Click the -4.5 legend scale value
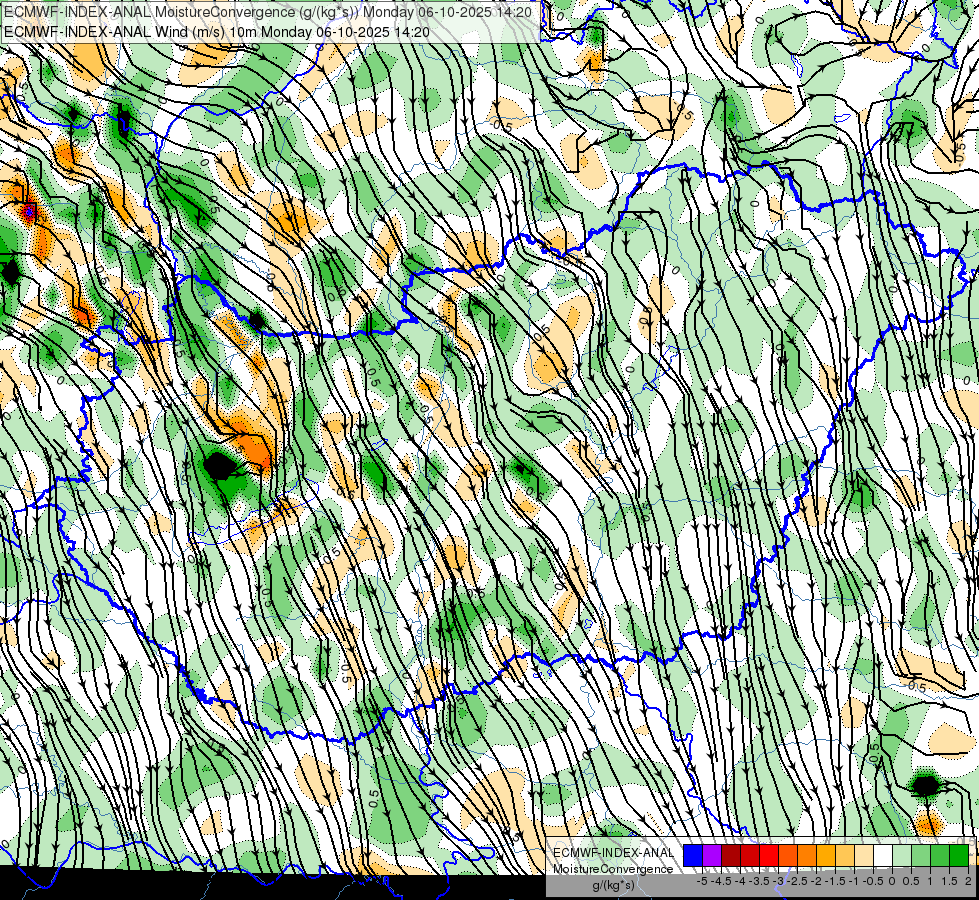Screen dimensions: 979x900 721,881
